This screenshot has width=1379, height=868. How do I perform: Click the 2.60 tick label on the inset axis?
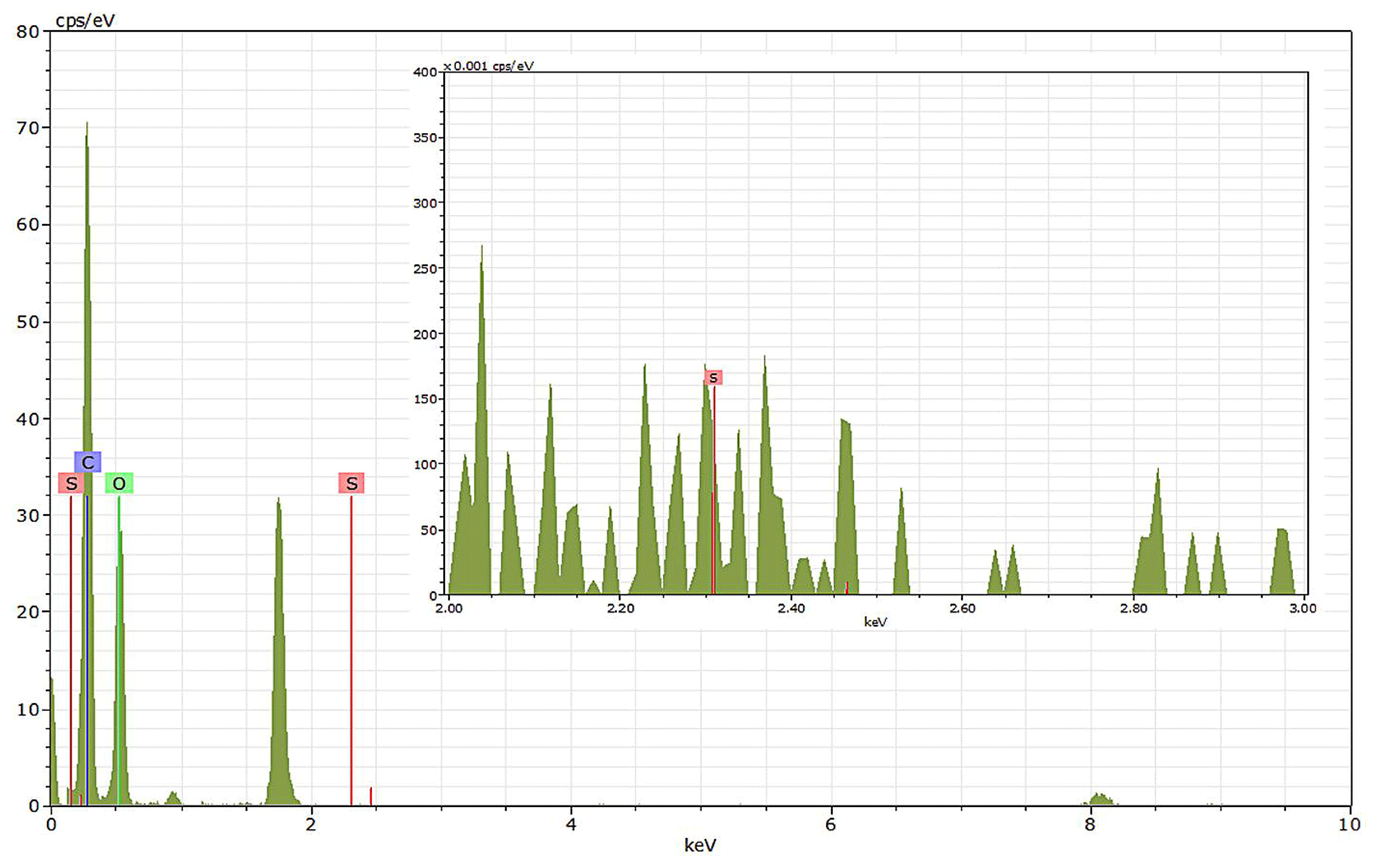point(962,608)
